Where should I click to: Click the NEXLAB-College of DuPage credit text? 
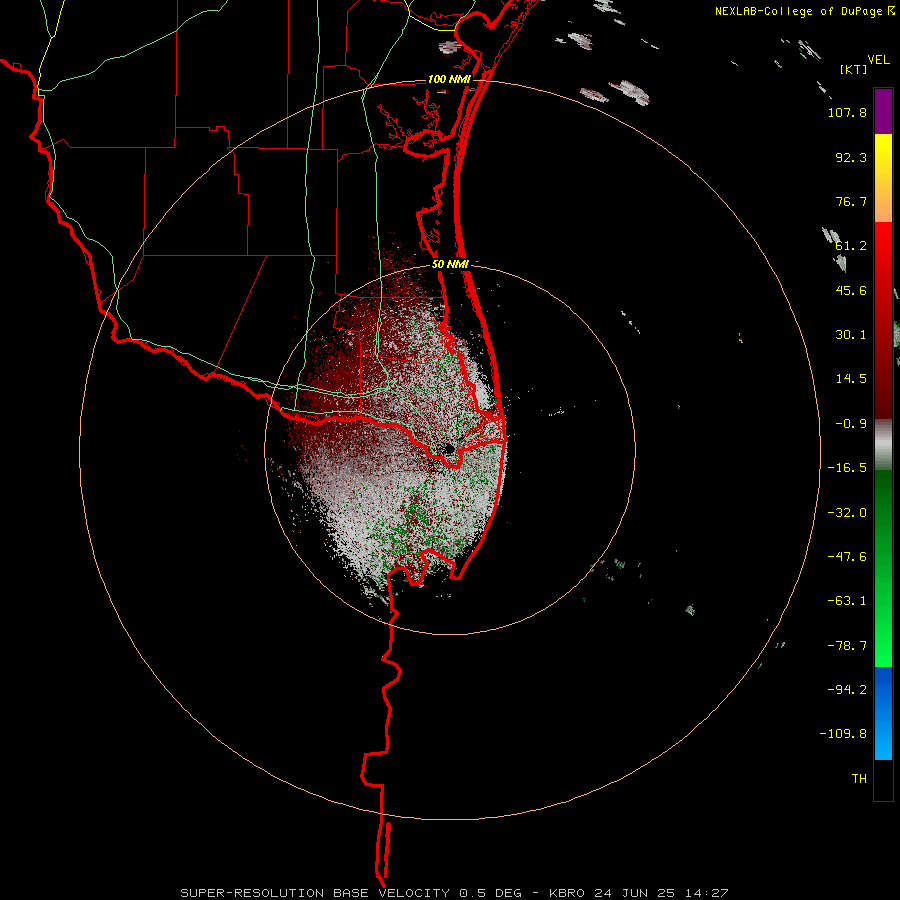(x=798, y=11)
